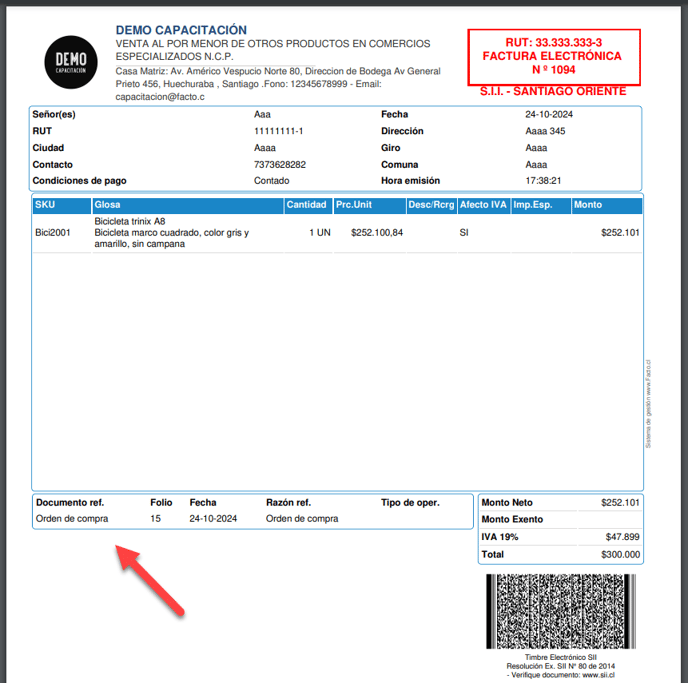Screen dimensions: 688x683
Task: Click the Total amount $300.000
Action: (620, 554)
